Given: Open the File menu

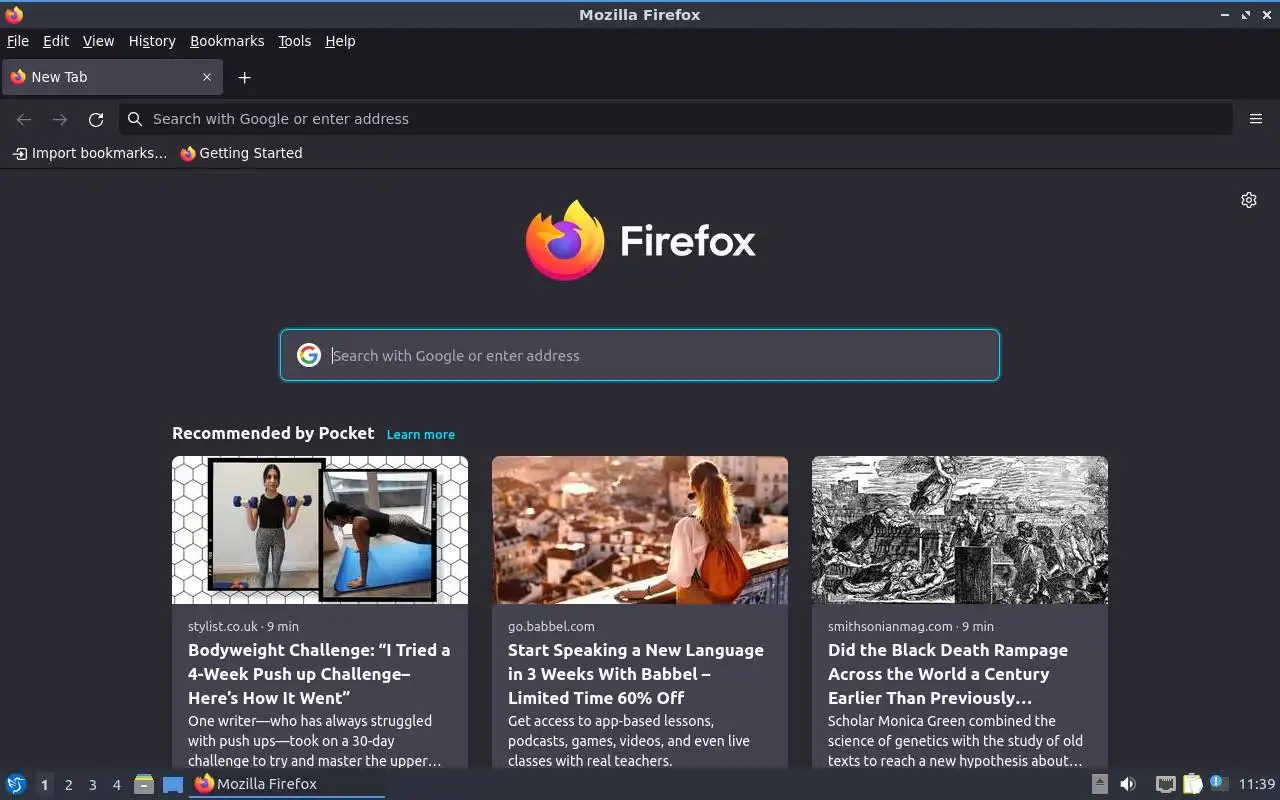Looking at the screenshot, I should (x=18, y=41).
